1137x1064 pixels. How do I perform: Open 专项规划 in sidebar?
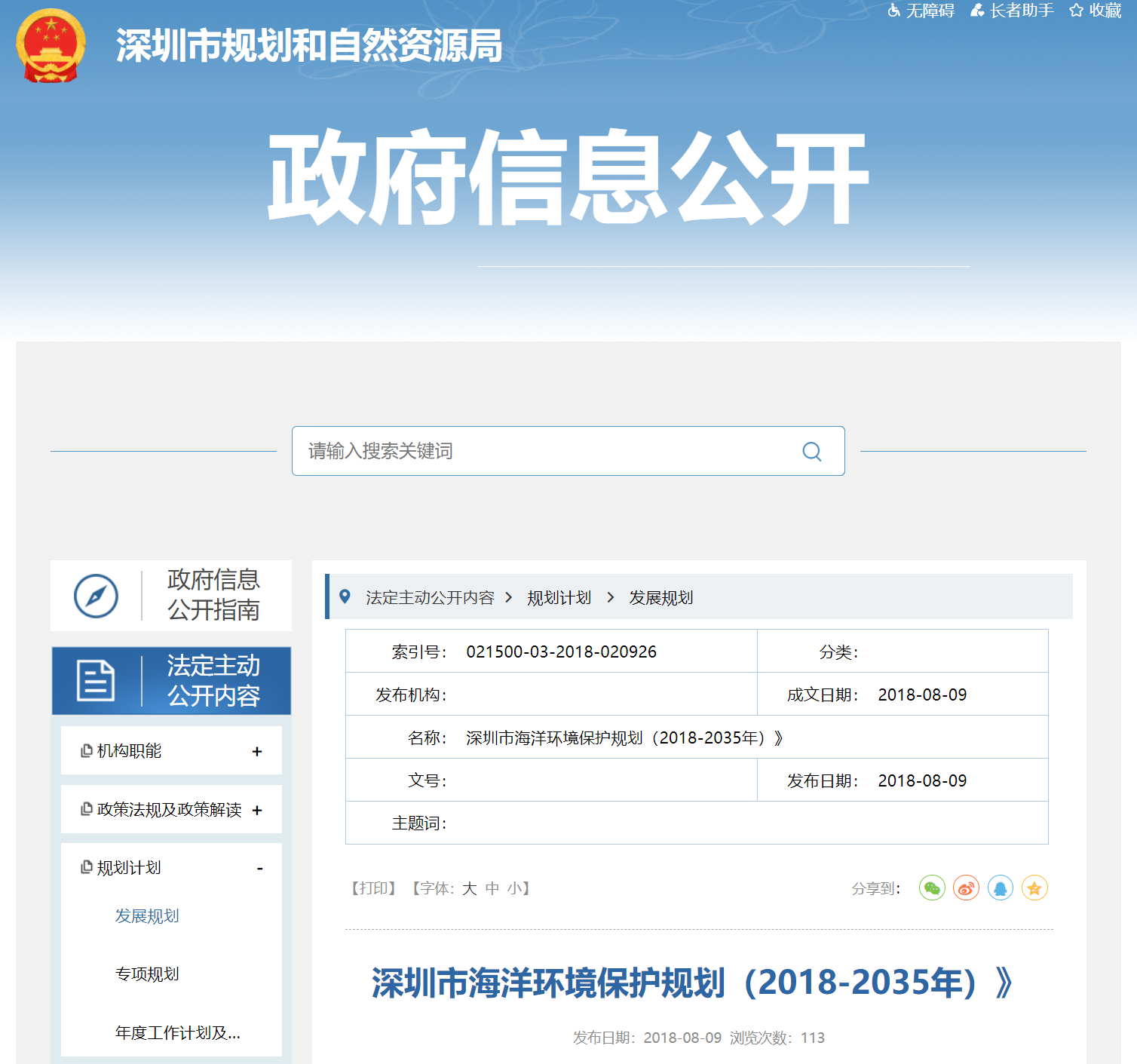(x=147, y=974)
